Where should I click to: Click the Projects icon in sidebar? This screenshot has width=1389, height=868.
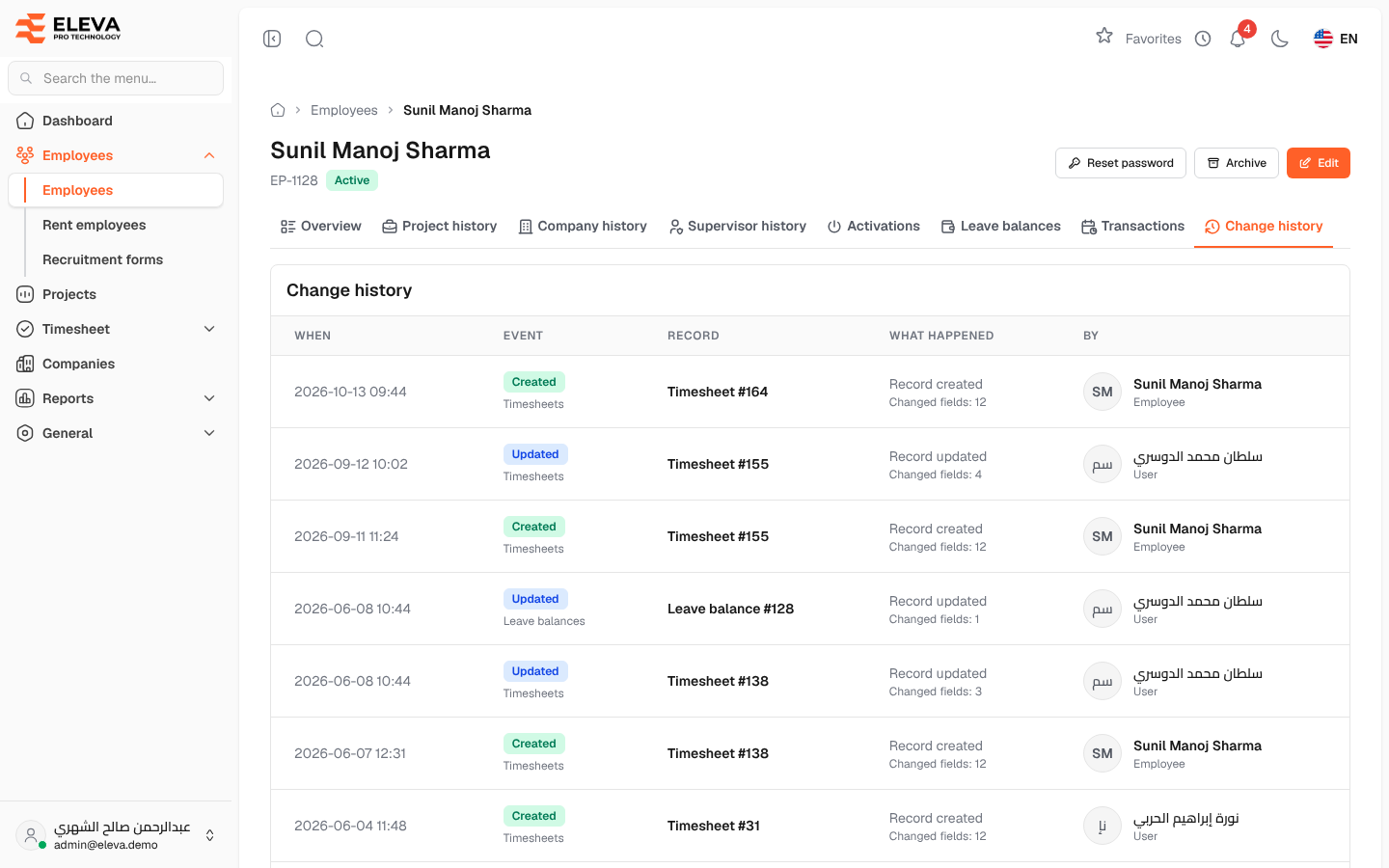point(25,294)
